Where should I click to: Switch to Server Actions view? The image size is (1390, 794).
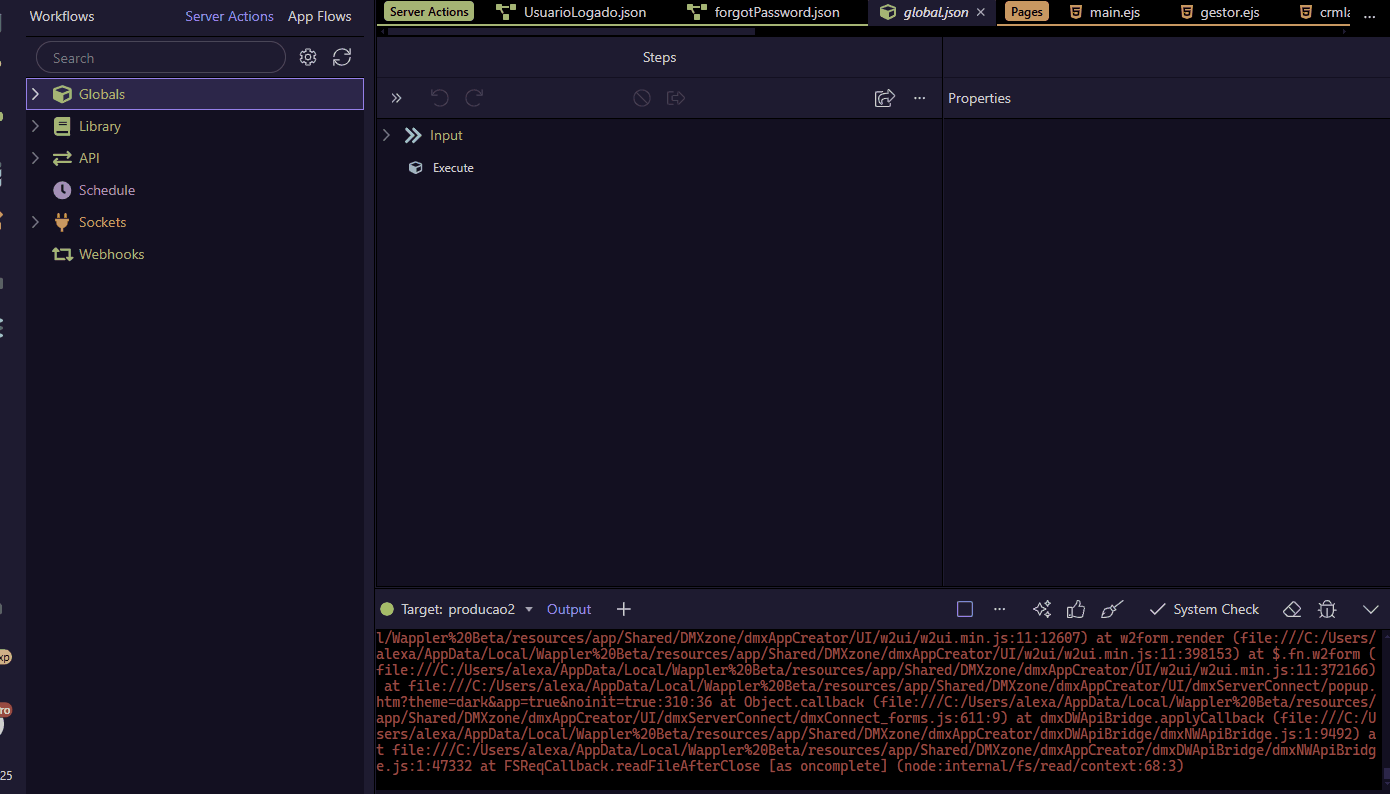(x=229, y=16)
